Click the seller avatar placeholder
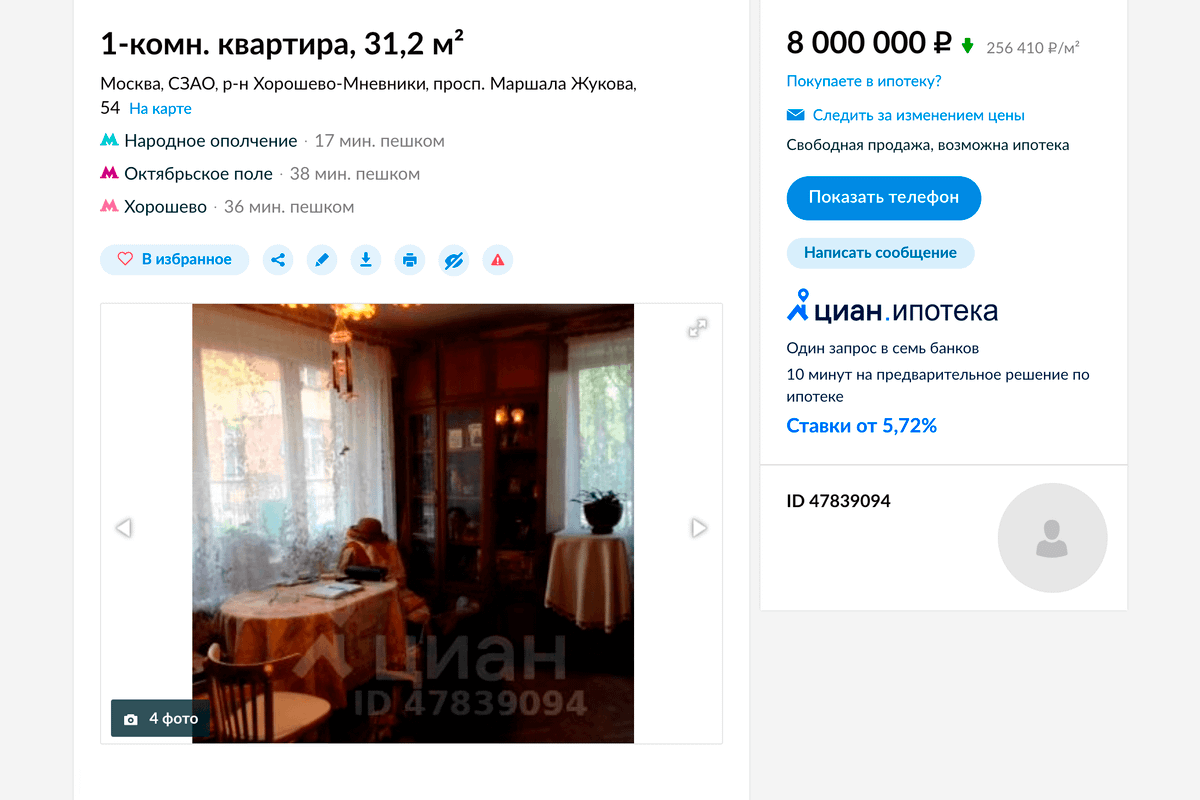The width and height of the screenshot is (1200, 800). click(x=1052, y=538)
